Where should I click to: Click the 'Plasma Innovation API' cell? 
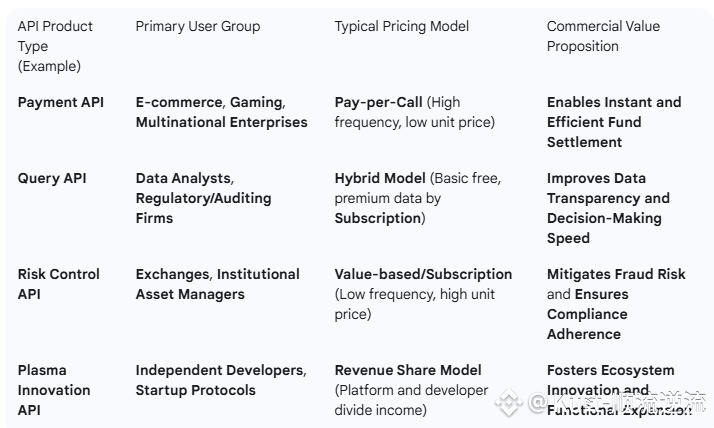54,390
